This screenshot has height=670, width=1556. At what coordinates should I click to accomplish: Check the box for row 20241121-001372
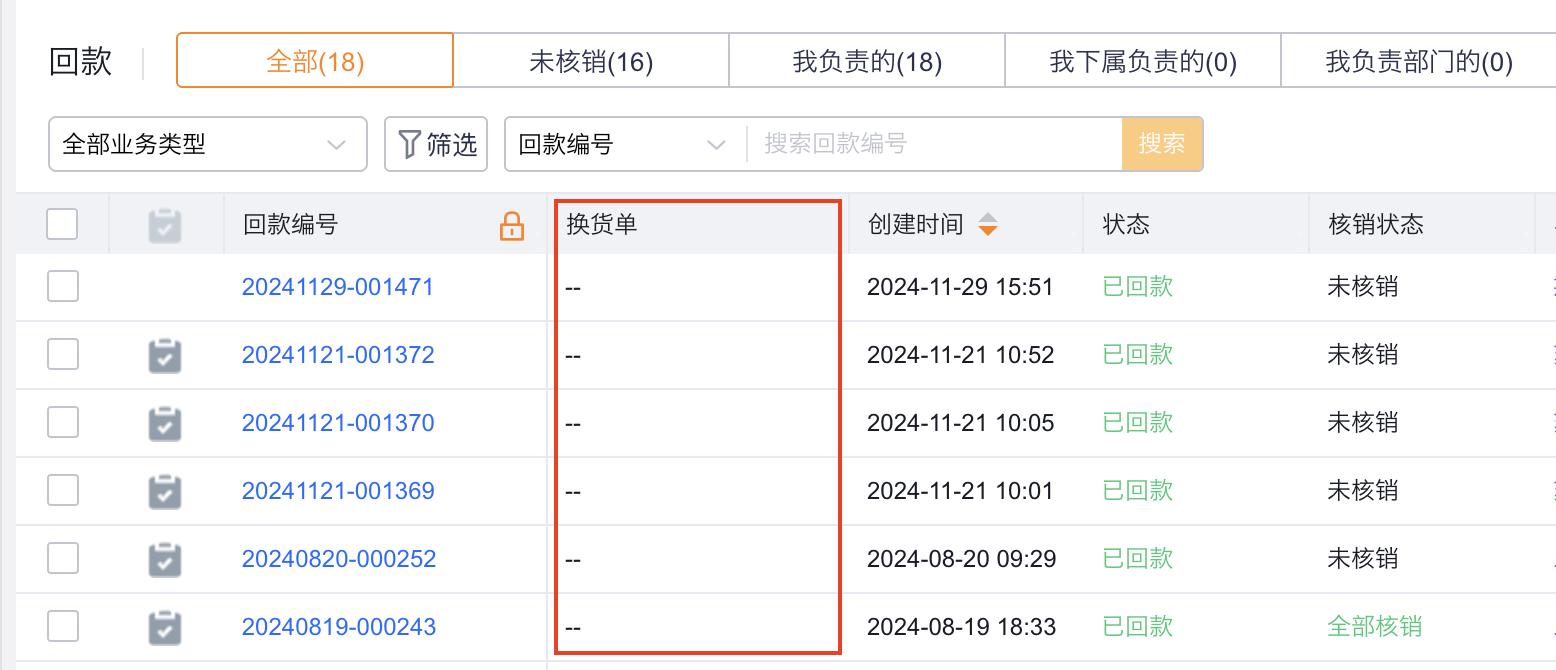tap(62, 354)
